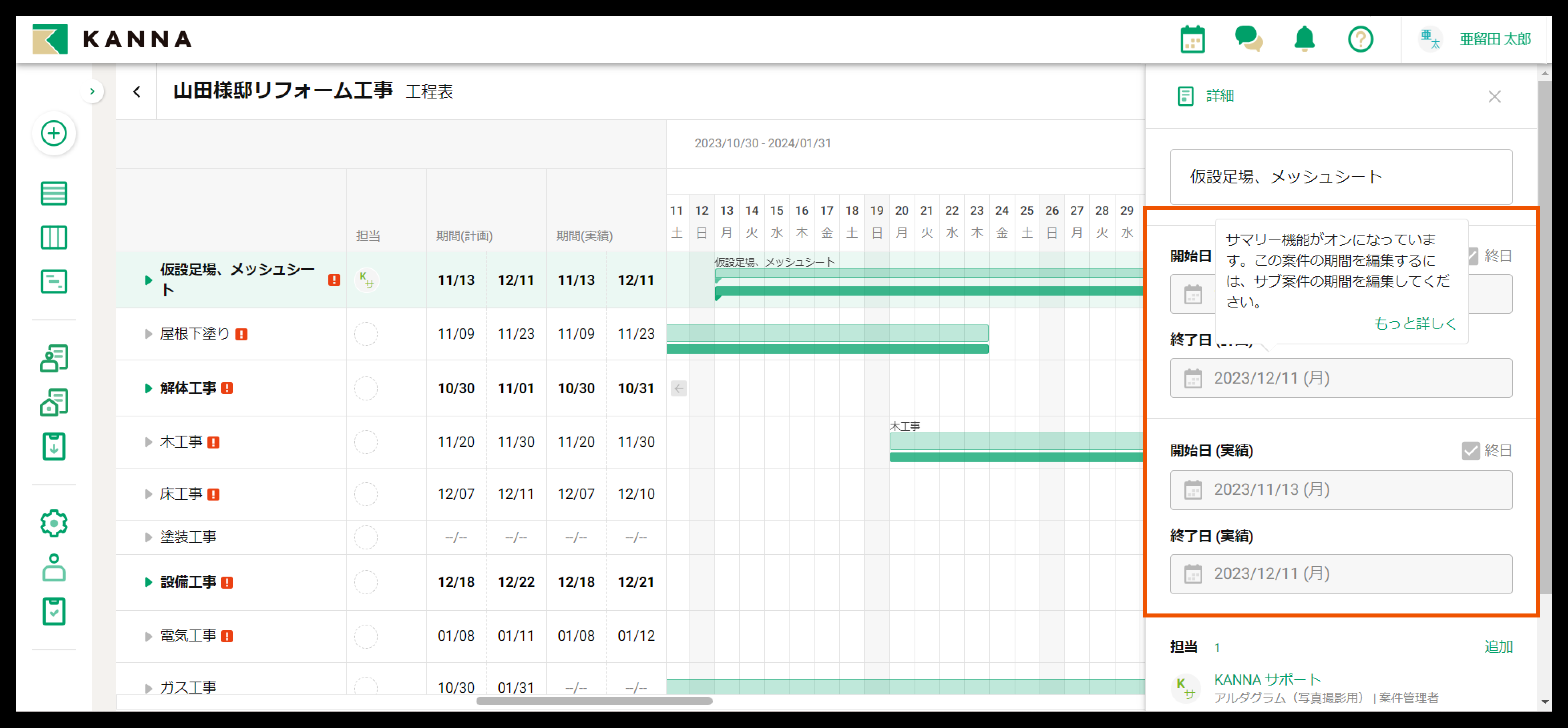1568x728 pixels.
Task: Select the 塗装工事 task row
Action: 188,537
